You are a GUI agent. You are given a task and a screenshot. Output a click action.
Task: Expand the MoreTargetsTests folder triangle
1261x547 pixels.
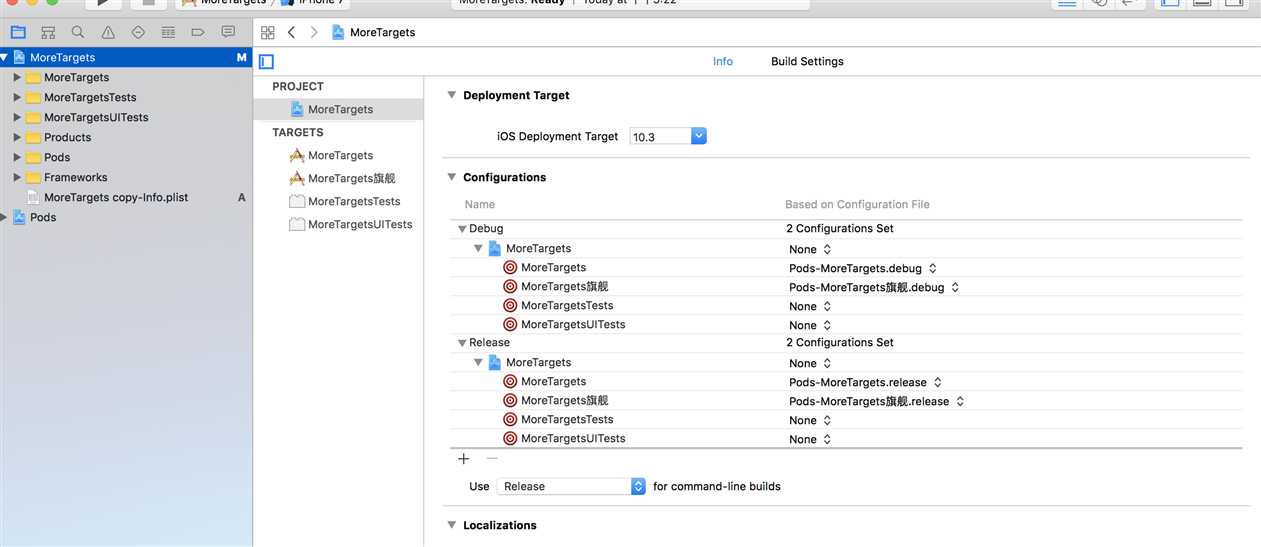click(17, 97)
